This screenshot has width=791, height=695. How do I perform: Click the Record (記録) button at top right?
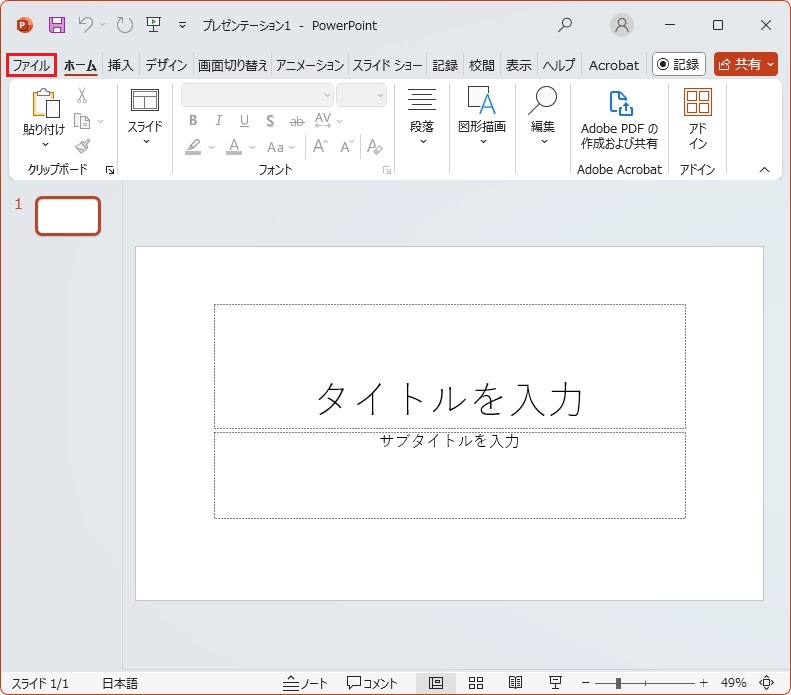678,64
